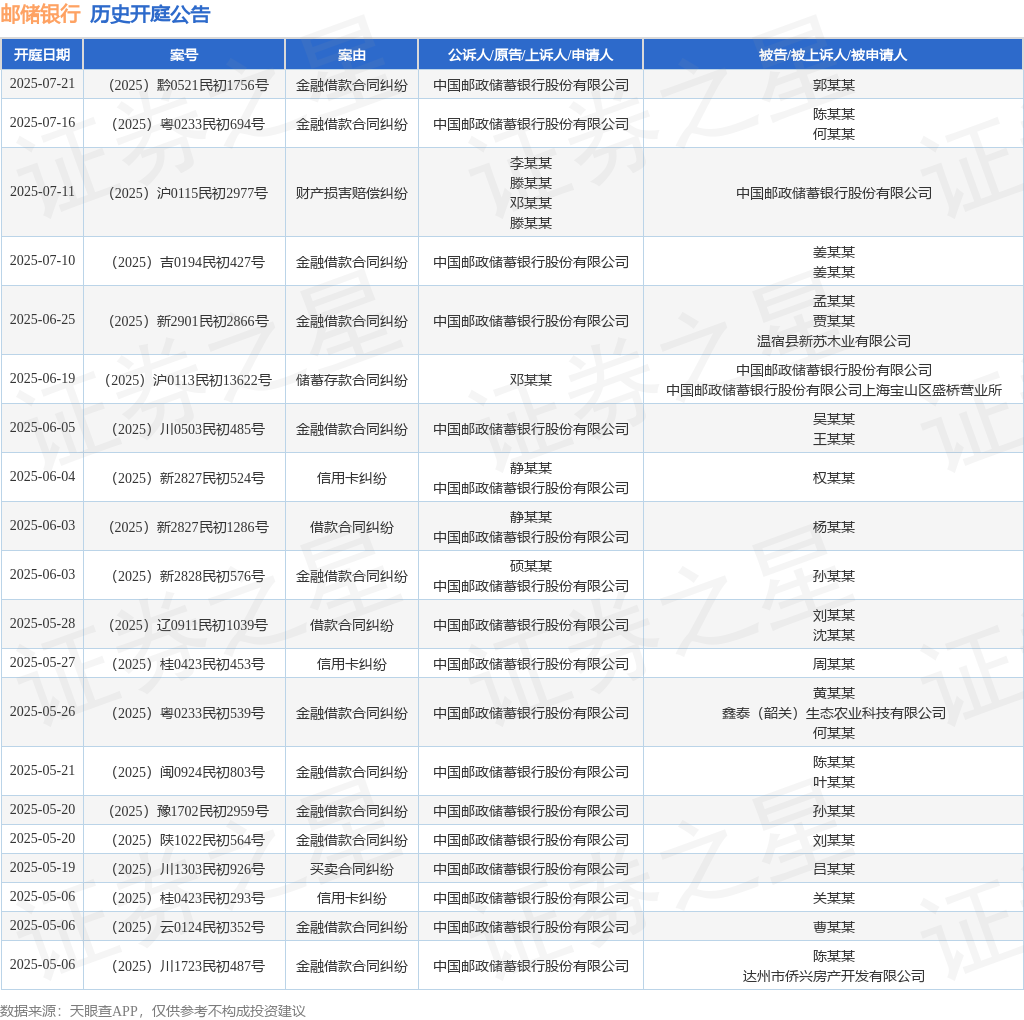The width and height of the screenshot is (1024, 1020).
Task: Select case number (2025)闽0924民初803号
Action: 188,772
